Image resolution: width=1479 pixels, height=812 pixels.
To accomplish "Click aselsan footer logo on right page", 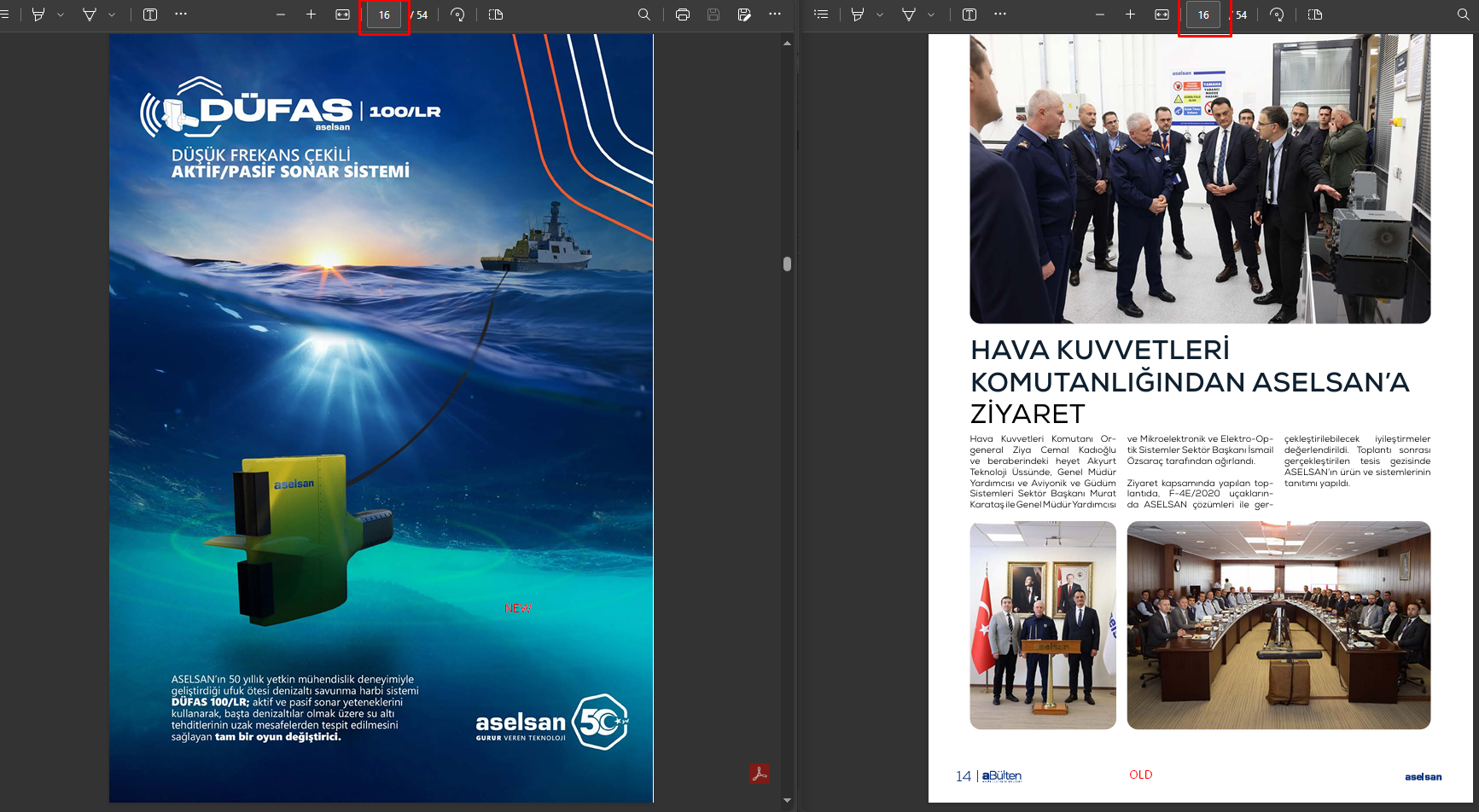I will pos(1423,776).
